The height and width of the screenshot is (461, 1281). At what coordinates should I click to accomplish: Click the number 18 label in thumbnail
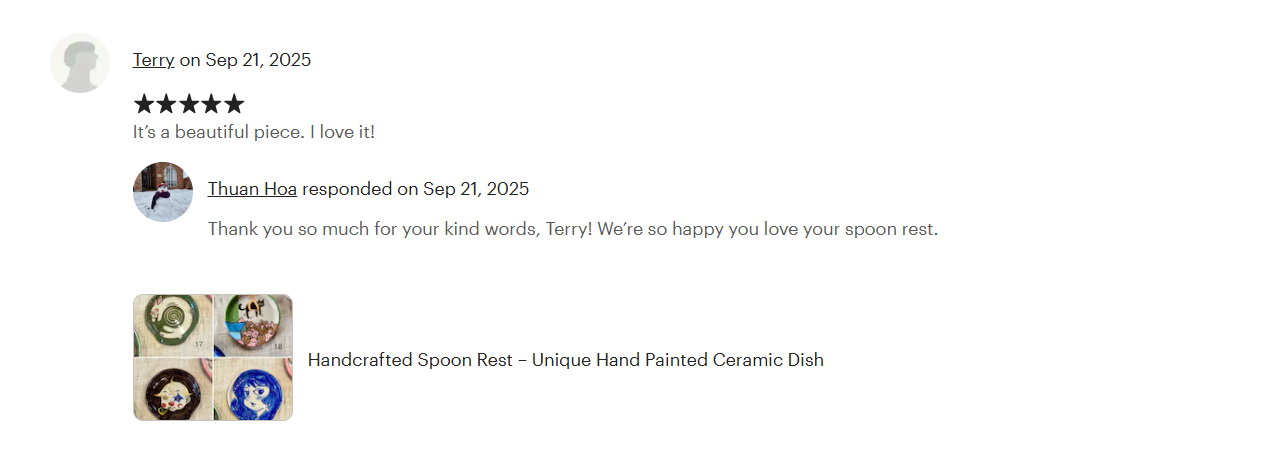tap(278, 346)
